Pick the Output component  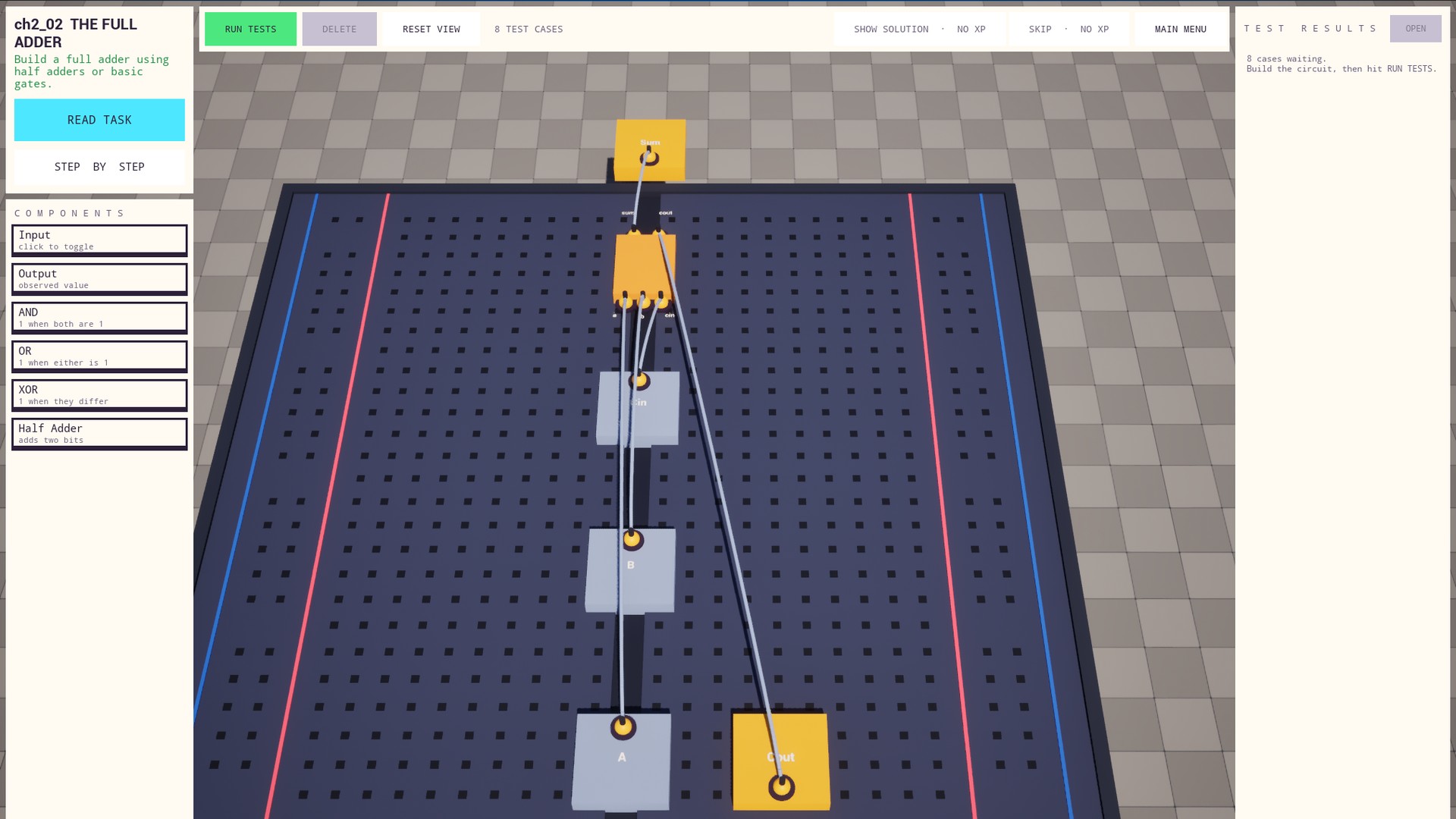(99, 278)
